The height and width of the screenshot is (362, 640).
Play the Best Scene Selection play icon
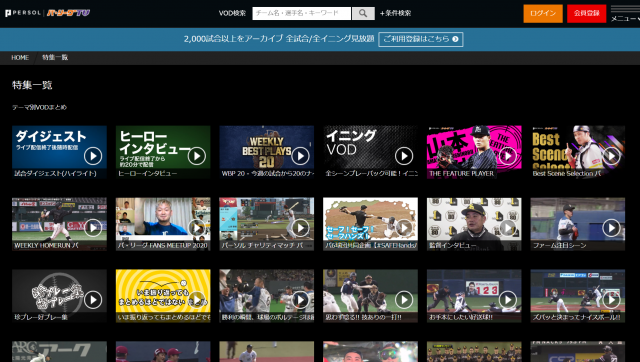[x=611, y=156]
